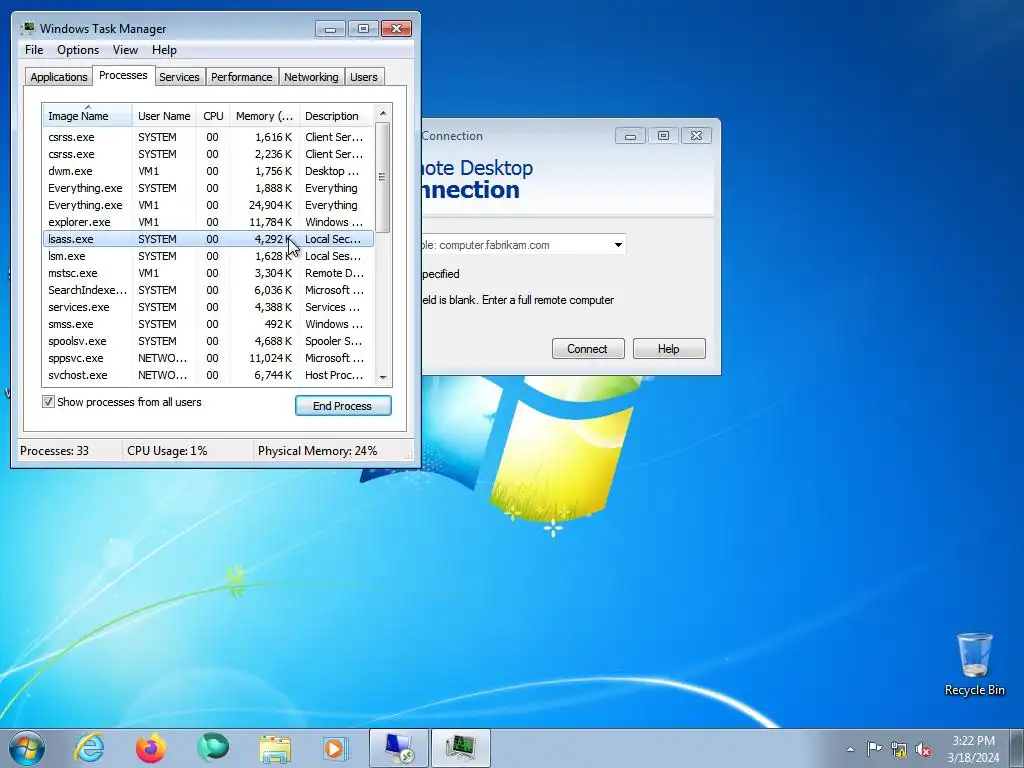
Task: Select csrss.exe row with 1,616 K memory
Action: point(208,137)
